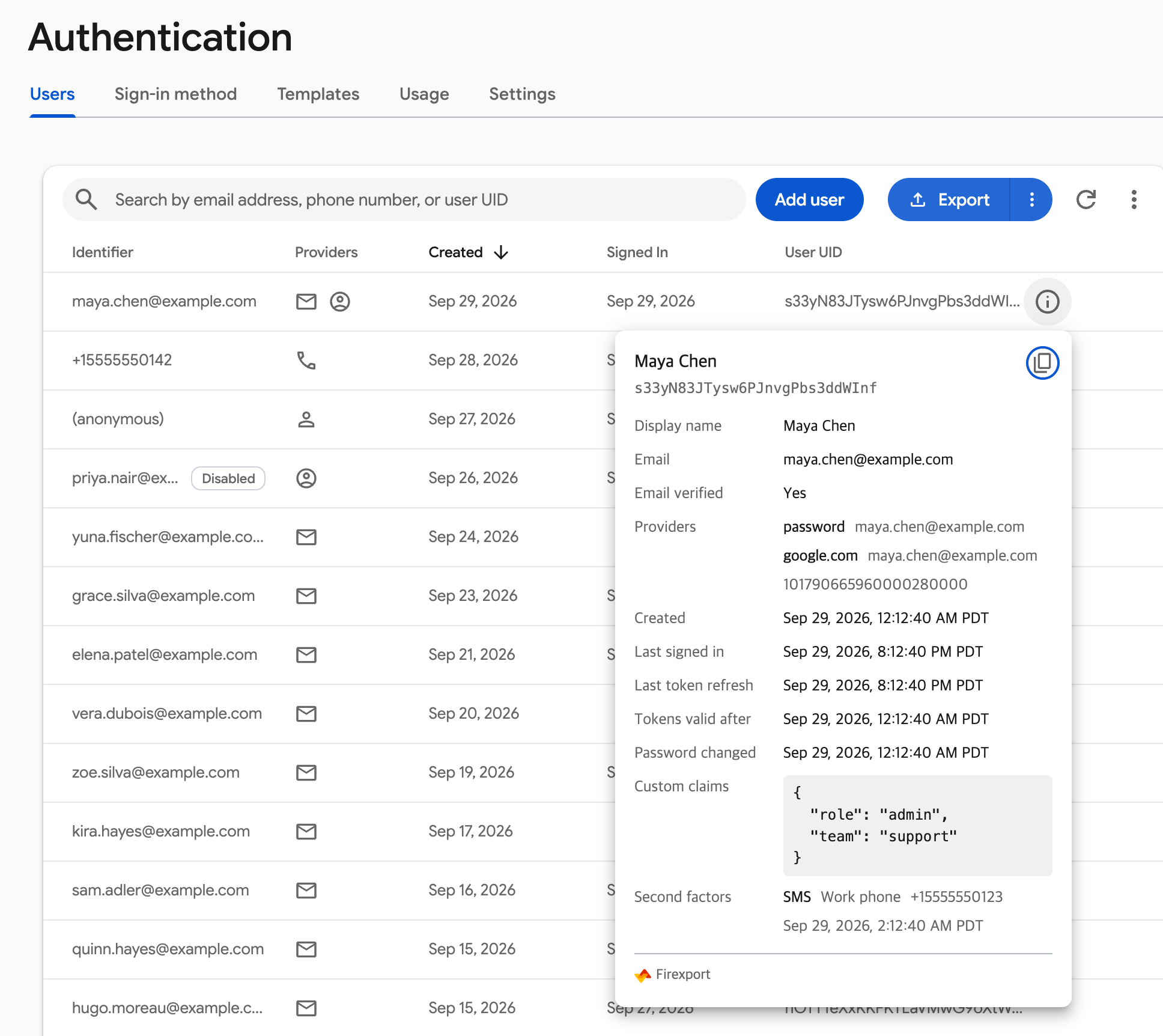Open the Templates tab
The width and height of the screenshot is (1163, 1036).
pyautogui.click(x=318, y=94)
